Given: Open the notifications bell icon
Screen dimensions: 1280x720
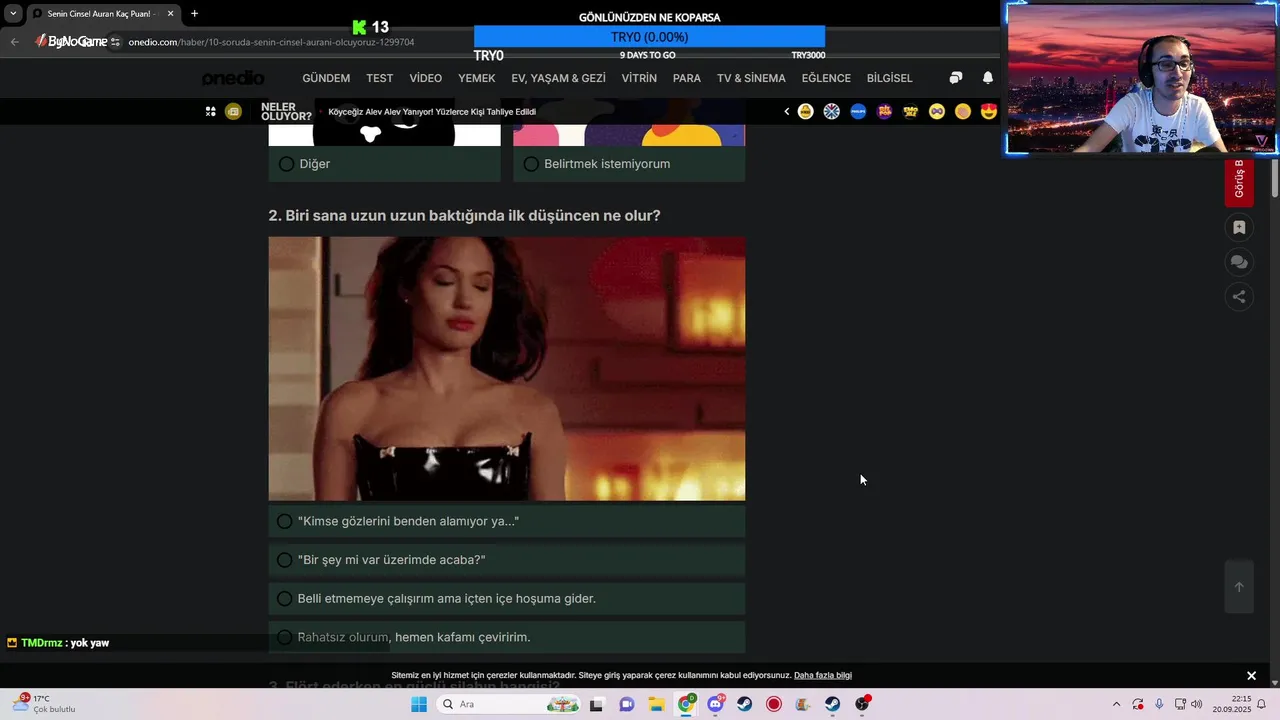Looking at the screenshot, I should point(988,78).
